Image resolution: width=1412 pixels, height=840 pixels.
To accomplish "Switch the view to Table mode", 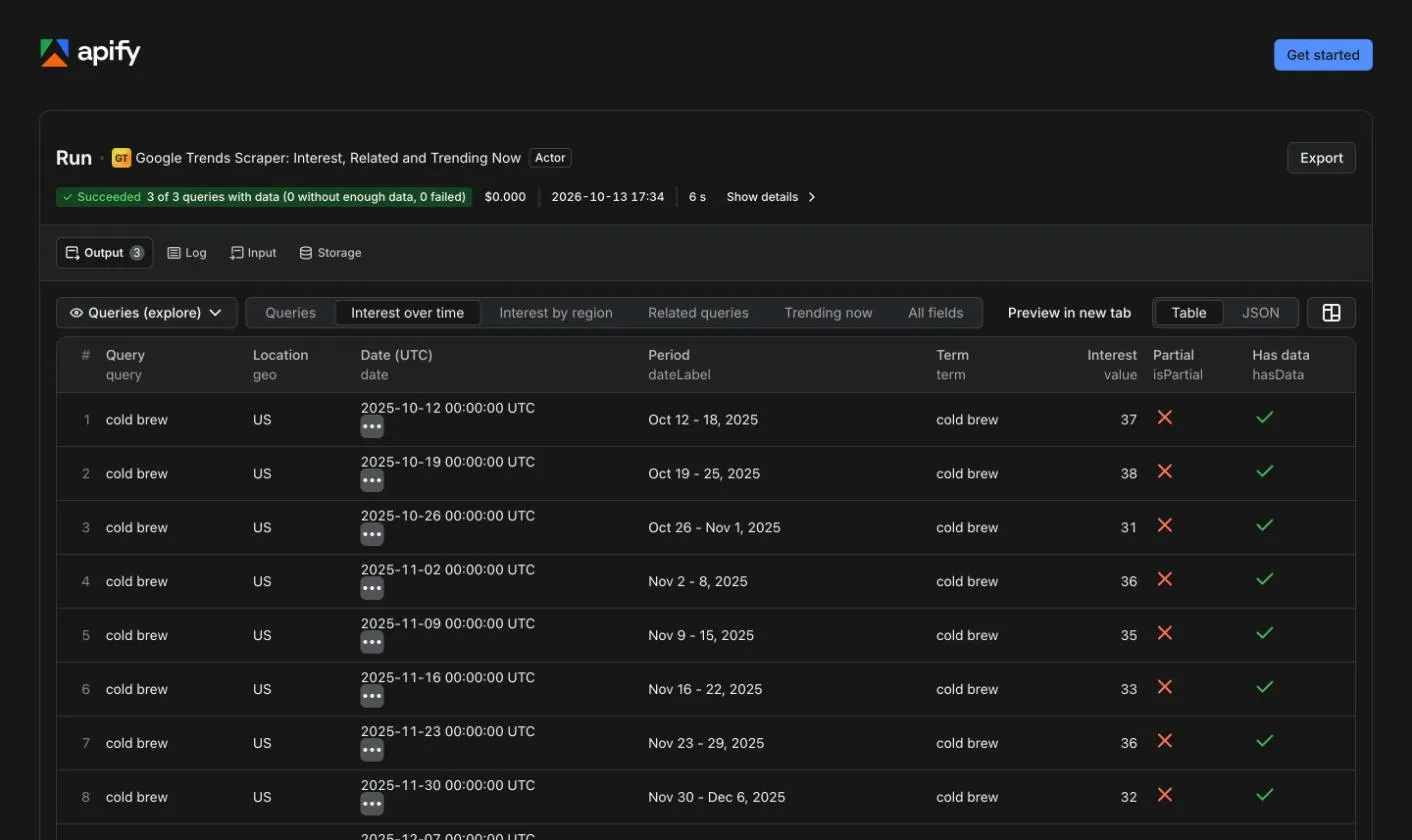I will pyautogui.click(x=1189, y=313).
